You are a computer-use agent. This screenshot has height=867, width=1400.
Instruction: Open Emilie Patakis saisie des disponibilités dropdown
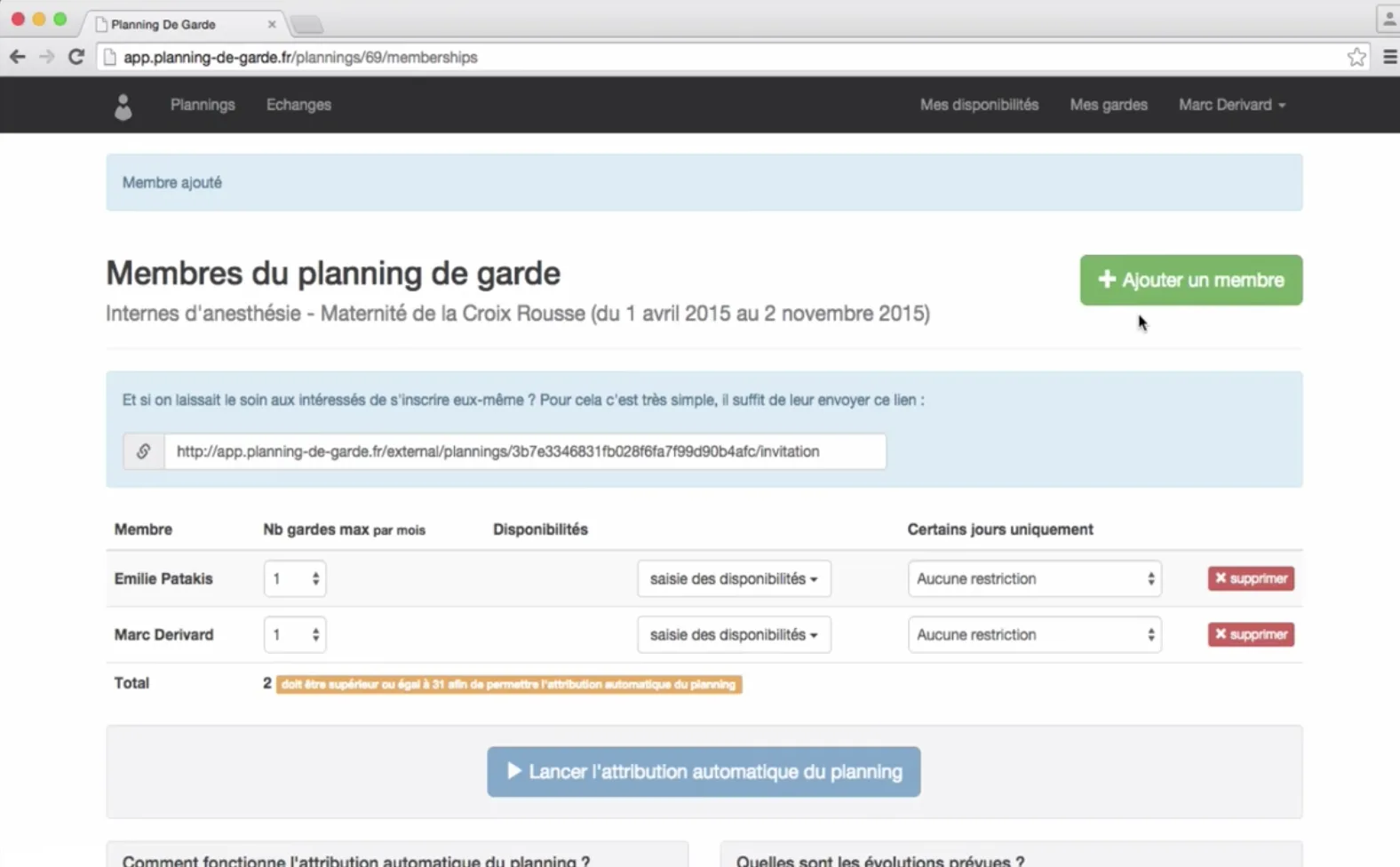pos(734,578)
